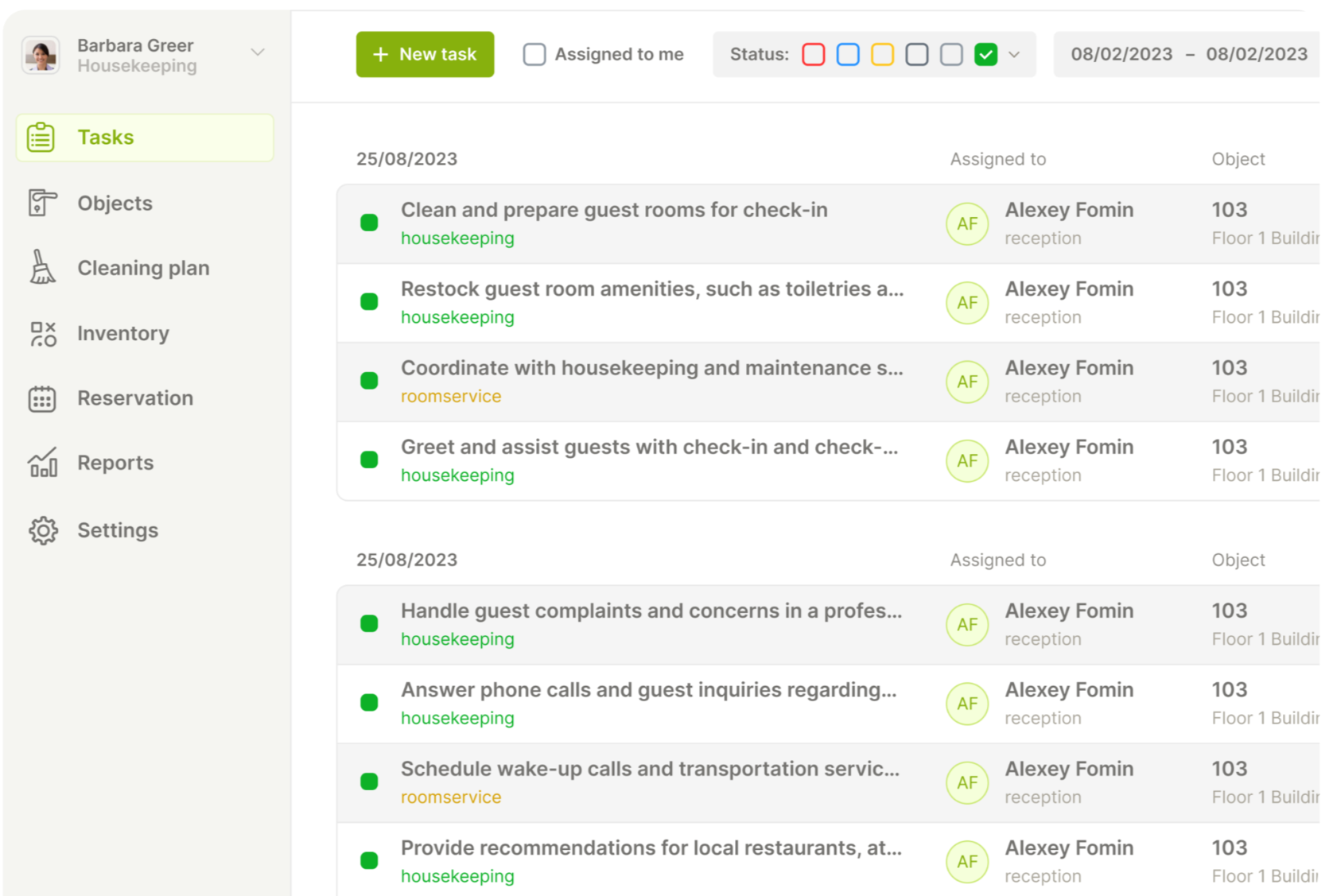The image size is (1329, 896).
Task: Open the Cleaning plan menu item
Action: (143, 268)
